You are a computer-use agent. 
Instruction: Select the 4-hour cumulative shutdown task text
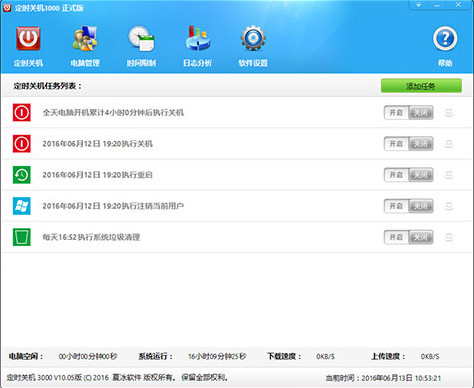[113, 113]
